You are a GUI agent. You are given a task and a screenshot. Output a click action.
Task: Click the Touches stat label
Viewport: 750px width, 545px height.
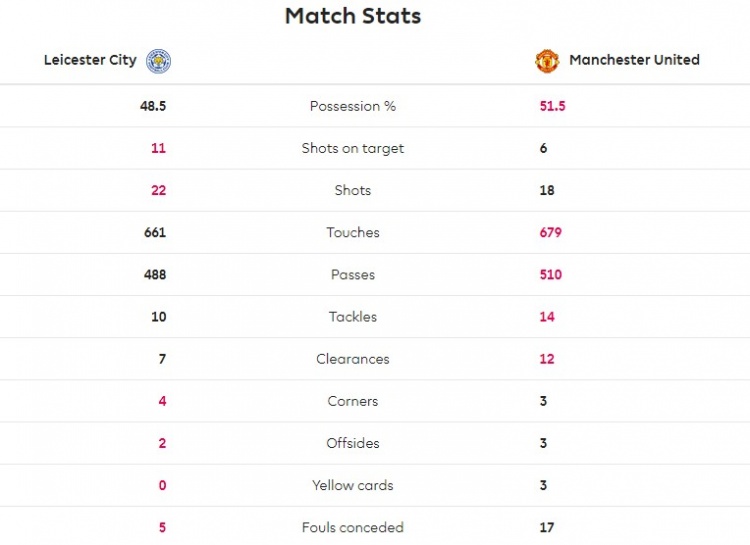coord(353,233)
